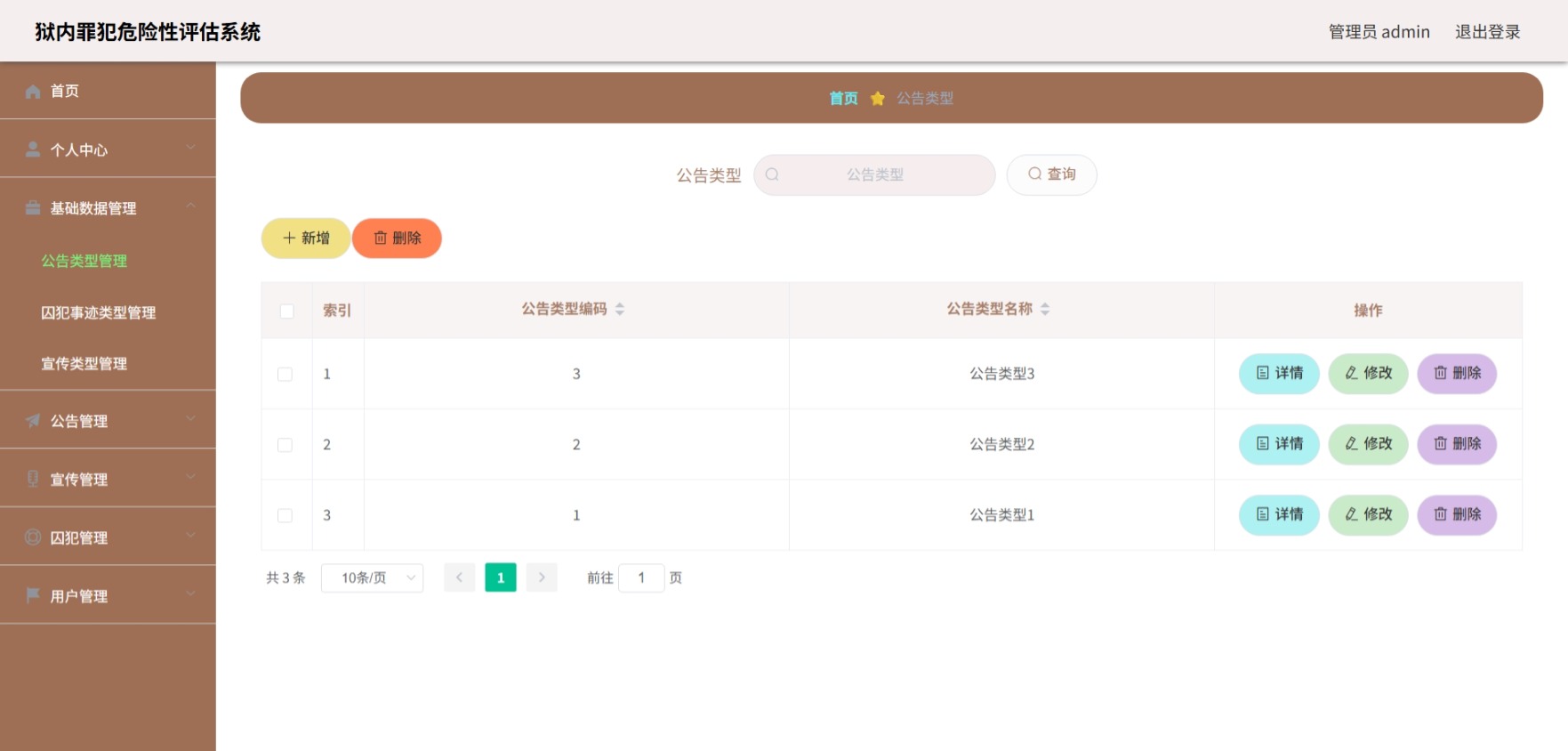
Task: Open 详情 for 公告类型1
Action: click(1279, 514)
